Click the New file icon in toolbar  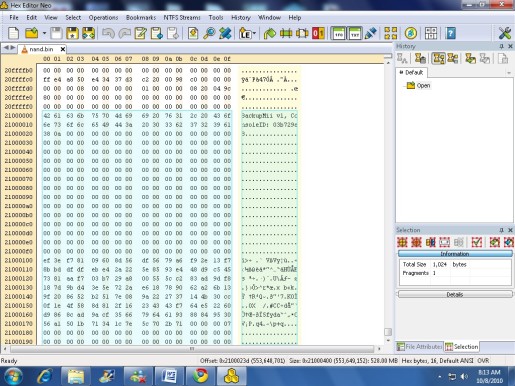13,33
